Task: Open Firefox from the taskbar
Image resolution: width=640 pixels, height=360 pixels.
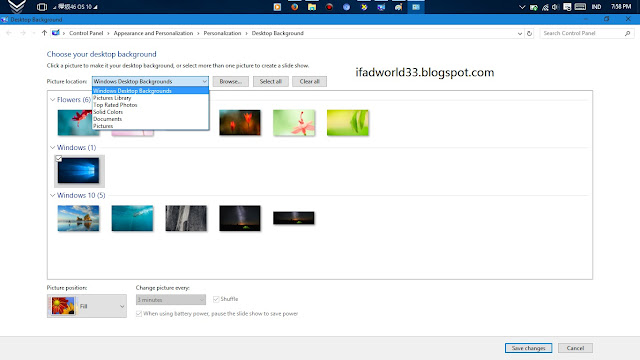Action: (294, 7)
